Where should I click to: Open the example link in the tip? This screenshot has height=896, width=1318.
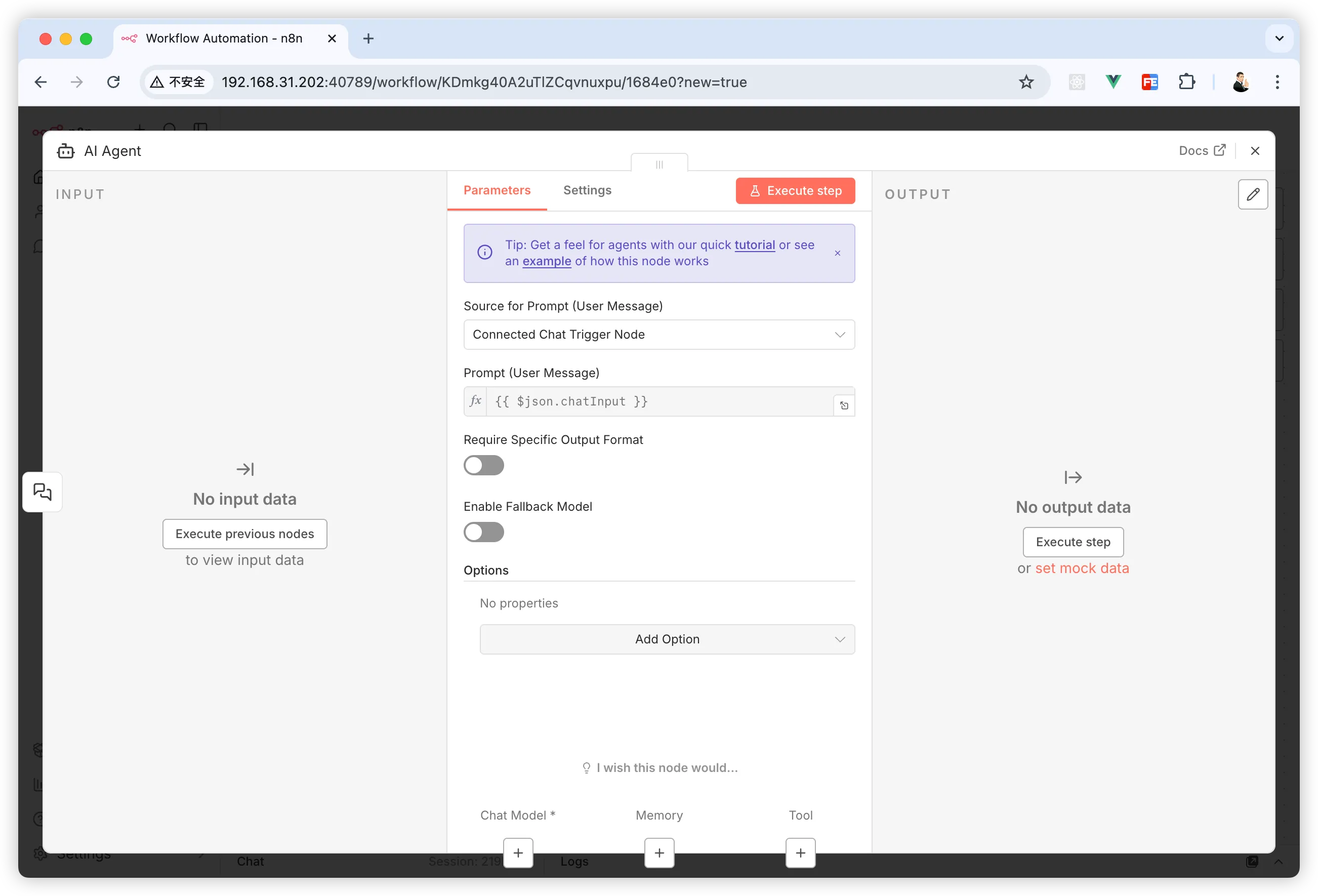[546, 261]
